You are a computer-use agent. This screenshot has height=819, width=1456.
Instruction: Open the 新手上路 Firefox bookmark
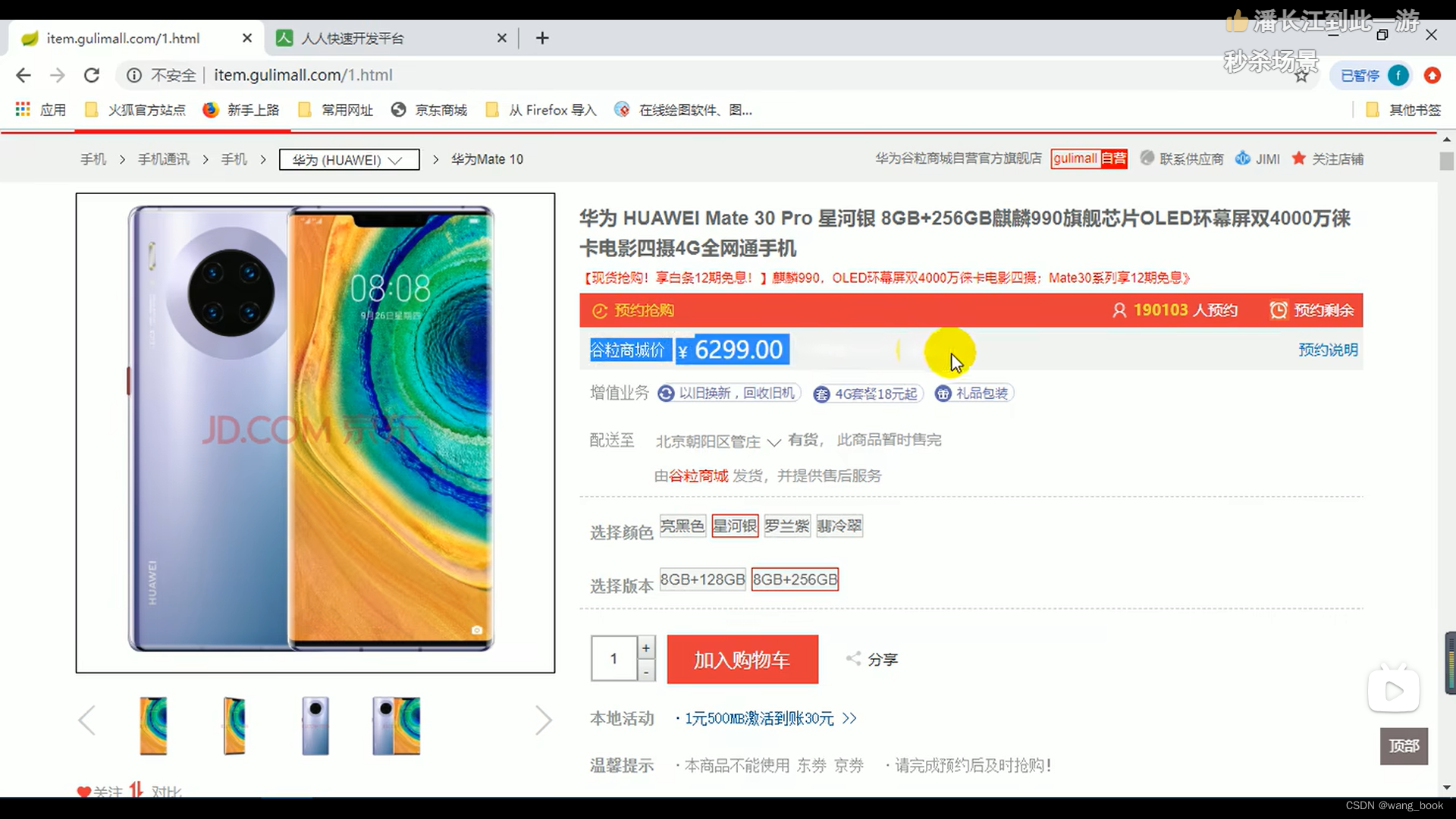coord(241,110)
